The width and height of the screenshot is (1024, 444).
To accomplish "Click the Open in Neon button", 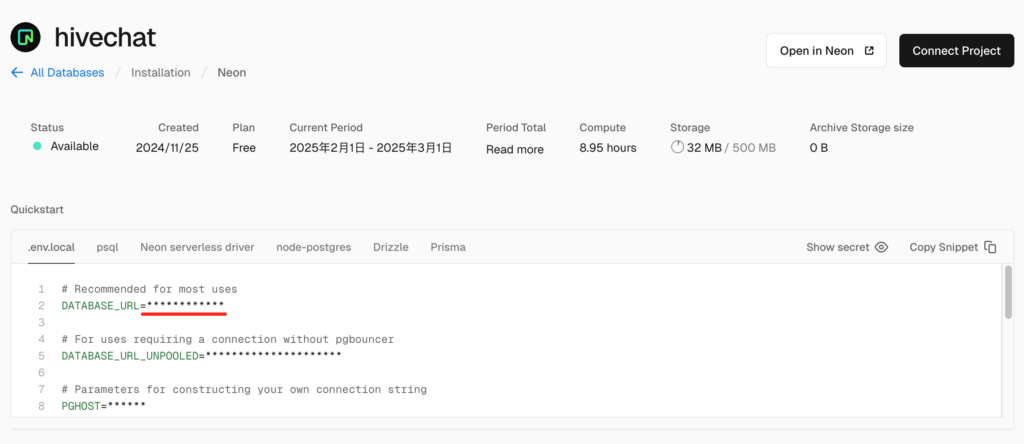I will click(826, 51).
